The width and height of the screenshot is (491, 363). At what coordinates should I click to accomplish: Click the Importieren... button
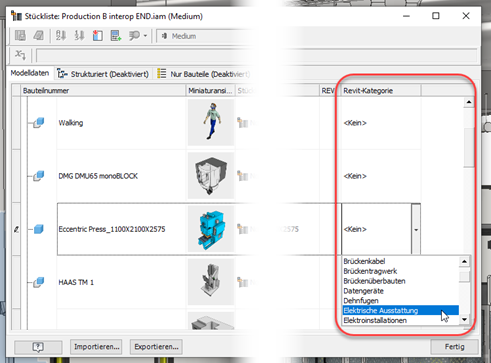point(96,347)
